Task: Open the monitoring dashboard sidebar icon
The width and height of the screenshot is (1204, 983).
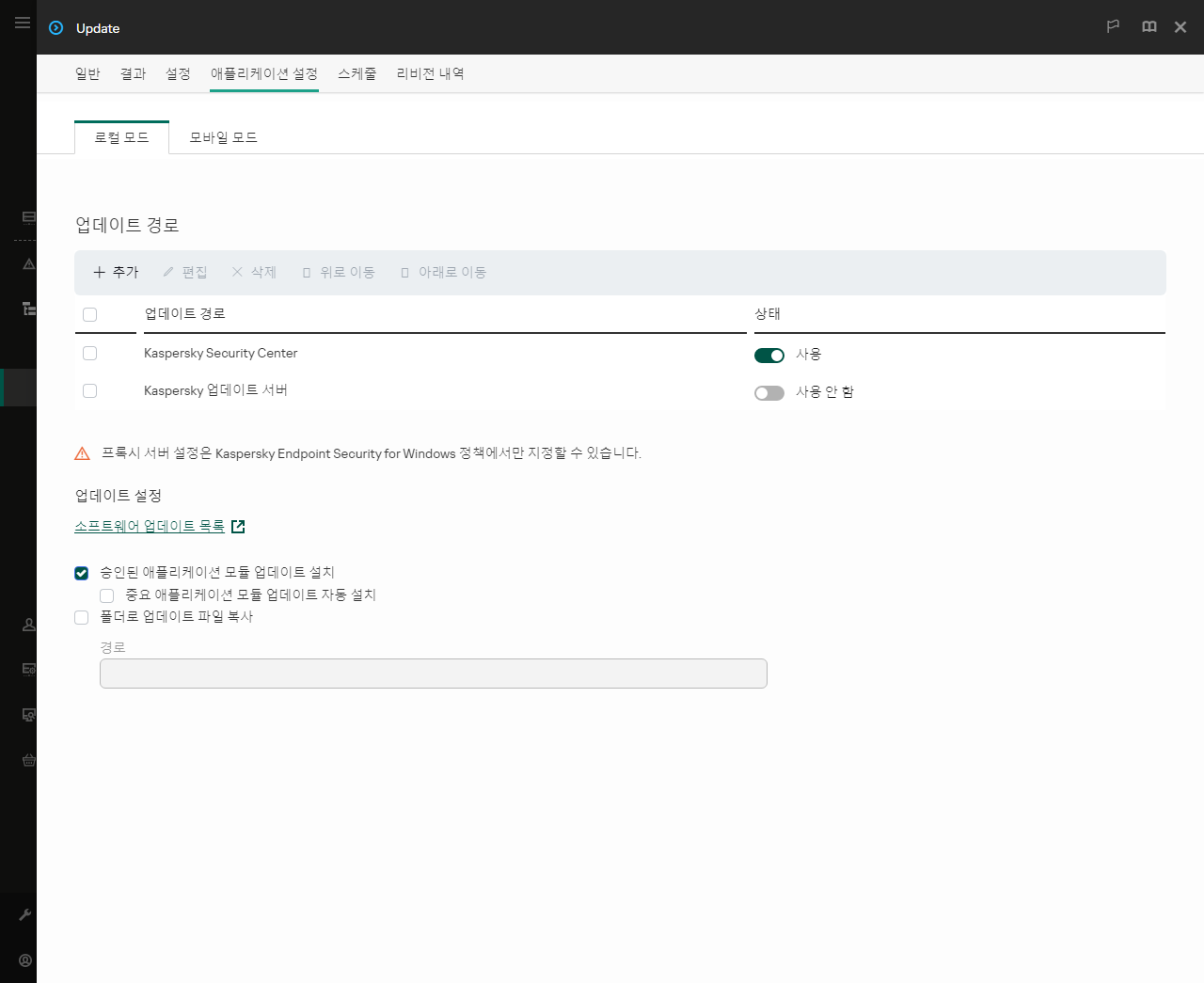Action: [x=27, y=217]
